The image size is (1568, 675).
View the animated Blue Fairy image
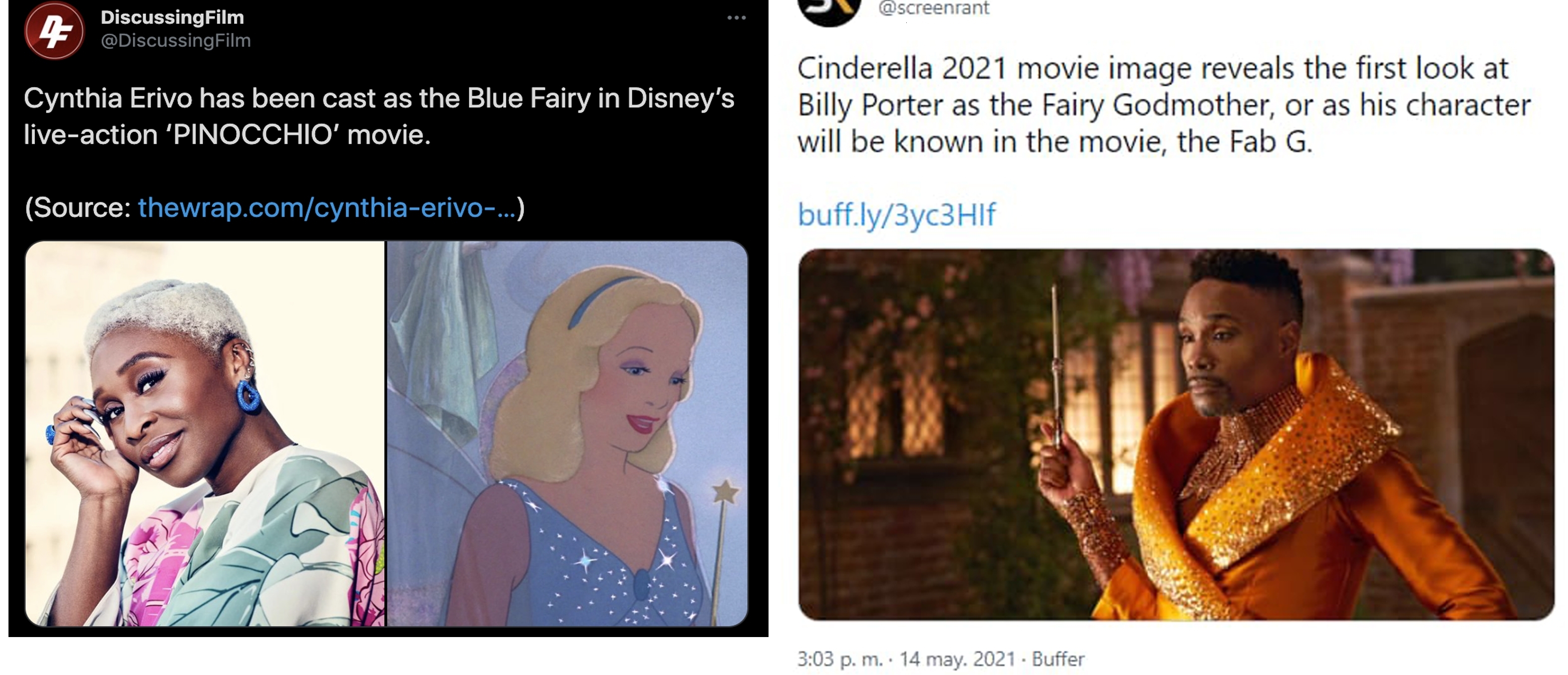(567, 433)
